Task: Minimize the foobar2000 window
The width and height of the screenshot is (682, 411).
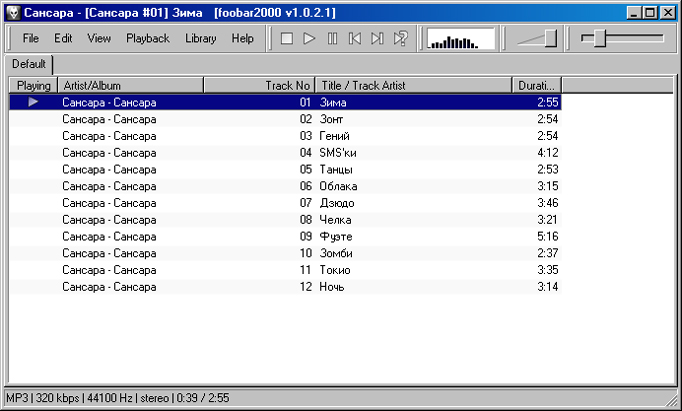Action: tap(634, 13)
